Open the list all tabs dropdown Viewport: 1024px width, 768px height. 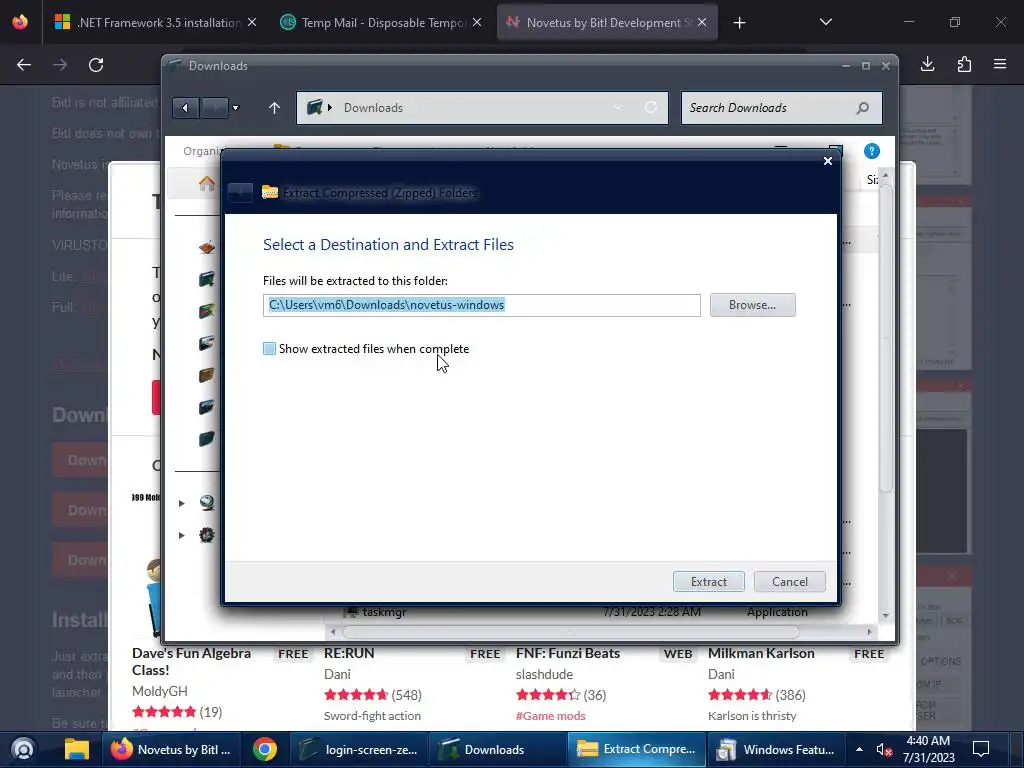point(825,22)
